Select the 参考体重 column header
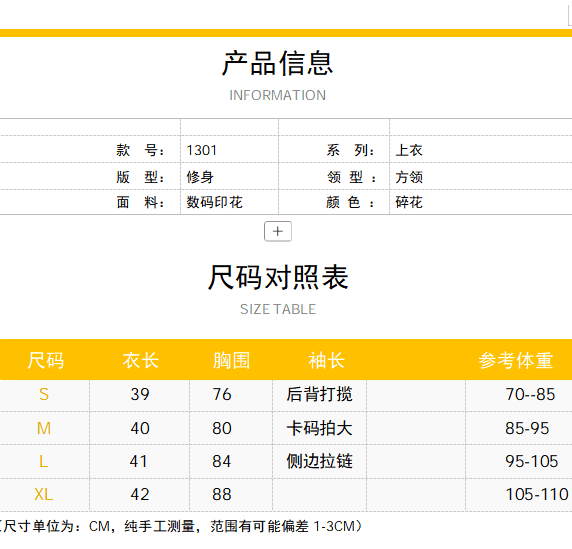The height and width of the screenshot is (549, 572). 516,360
